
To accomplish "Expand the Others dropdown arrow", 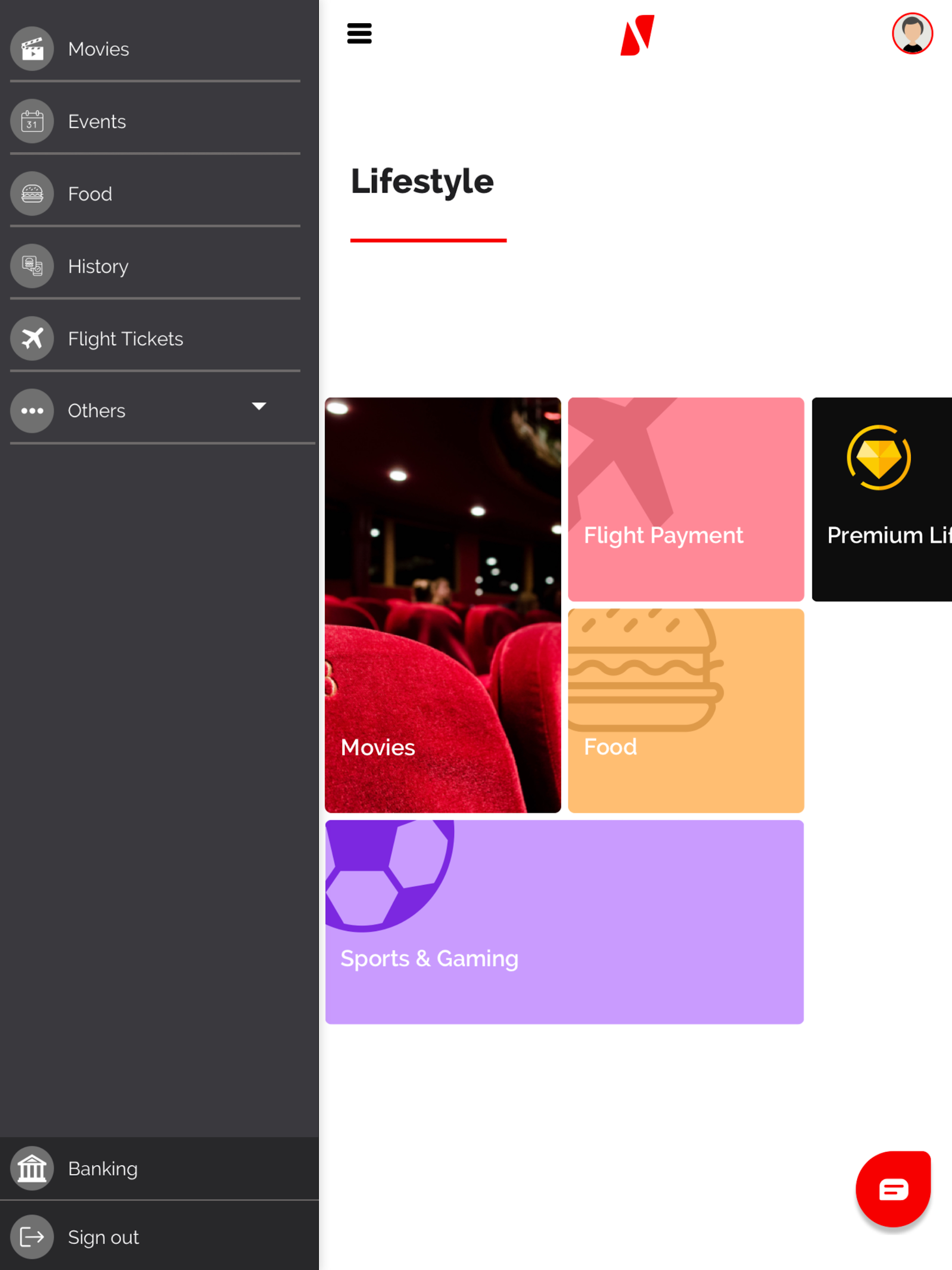I will point(259,406).
